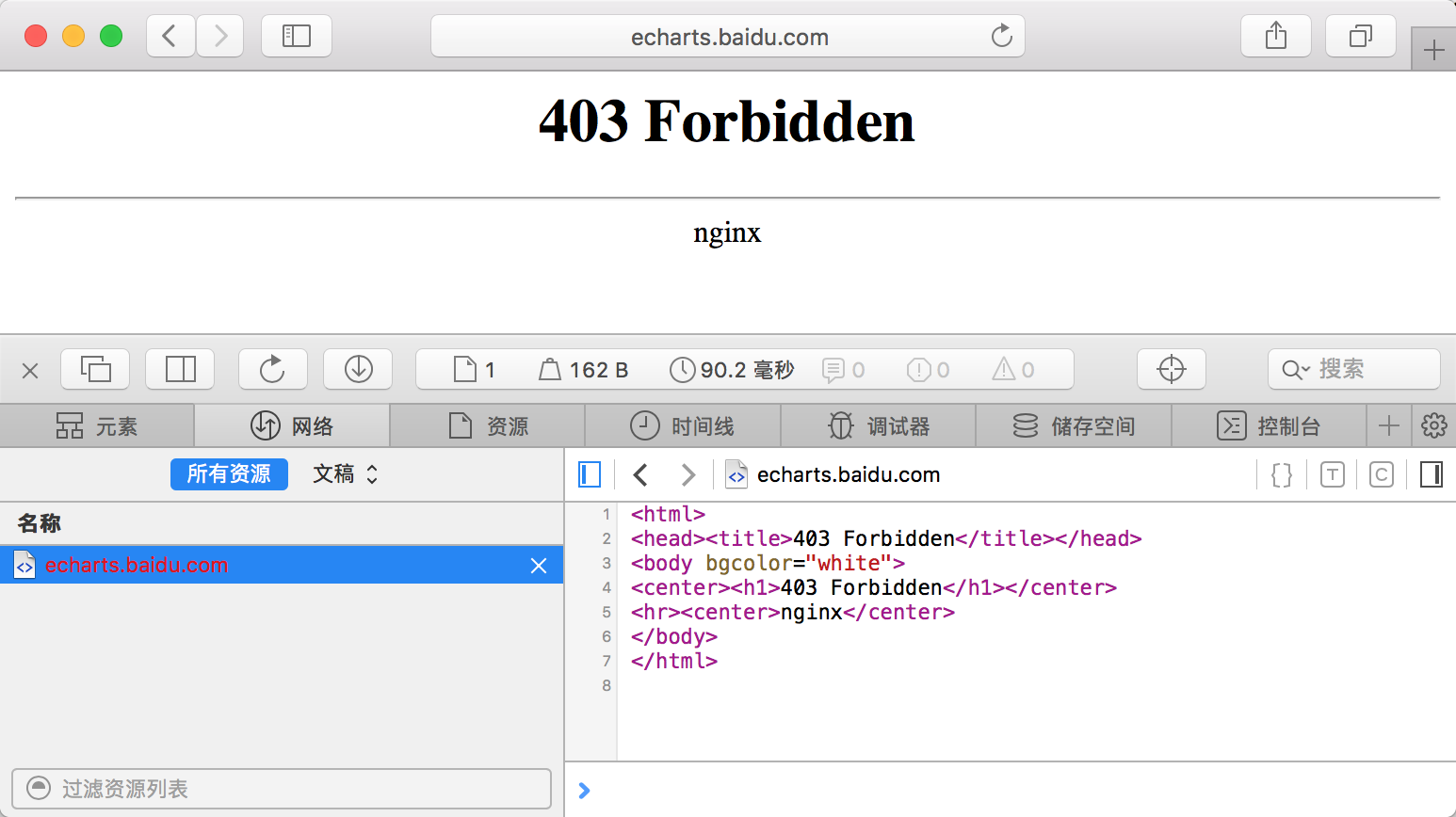Screen dimensions: 1456x817
Task: Toggle code coverage with C icon
Action: (x=1382, y=474)
